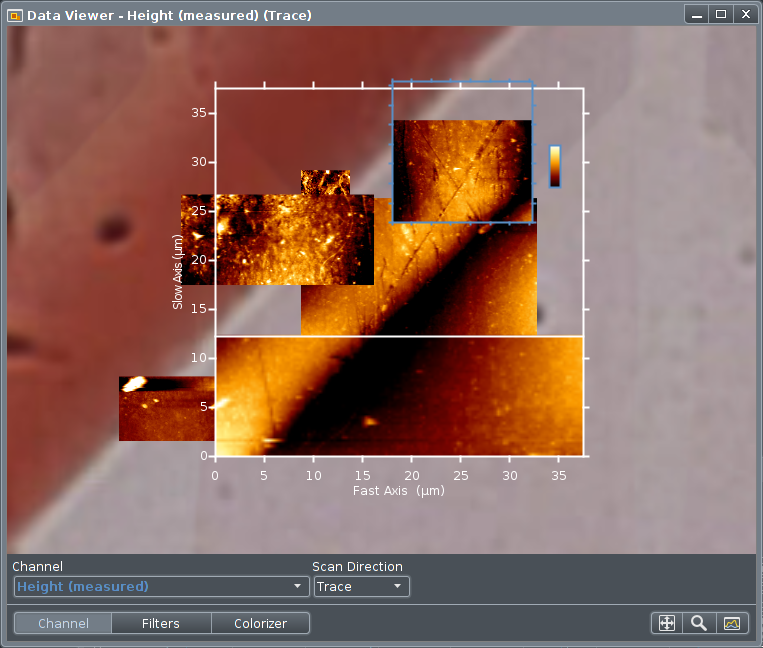Viewport: 763px width, 648px height.
Task: Click the pan/move tool icon
Action: pos(667,623)
